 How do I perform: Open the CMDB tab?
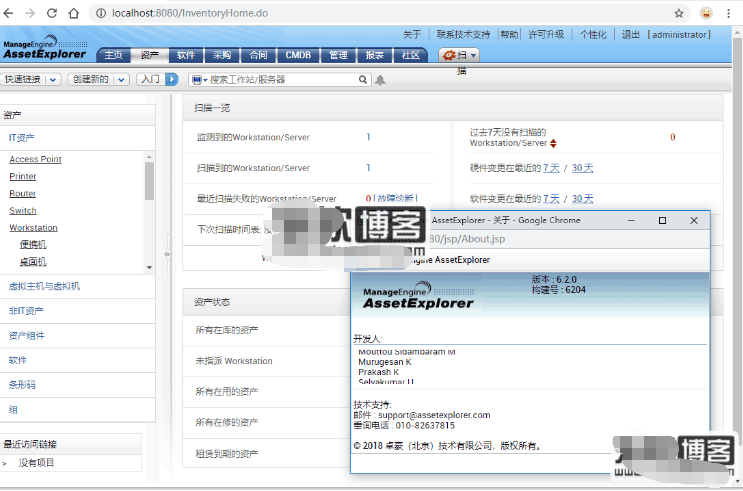(298, 55)
